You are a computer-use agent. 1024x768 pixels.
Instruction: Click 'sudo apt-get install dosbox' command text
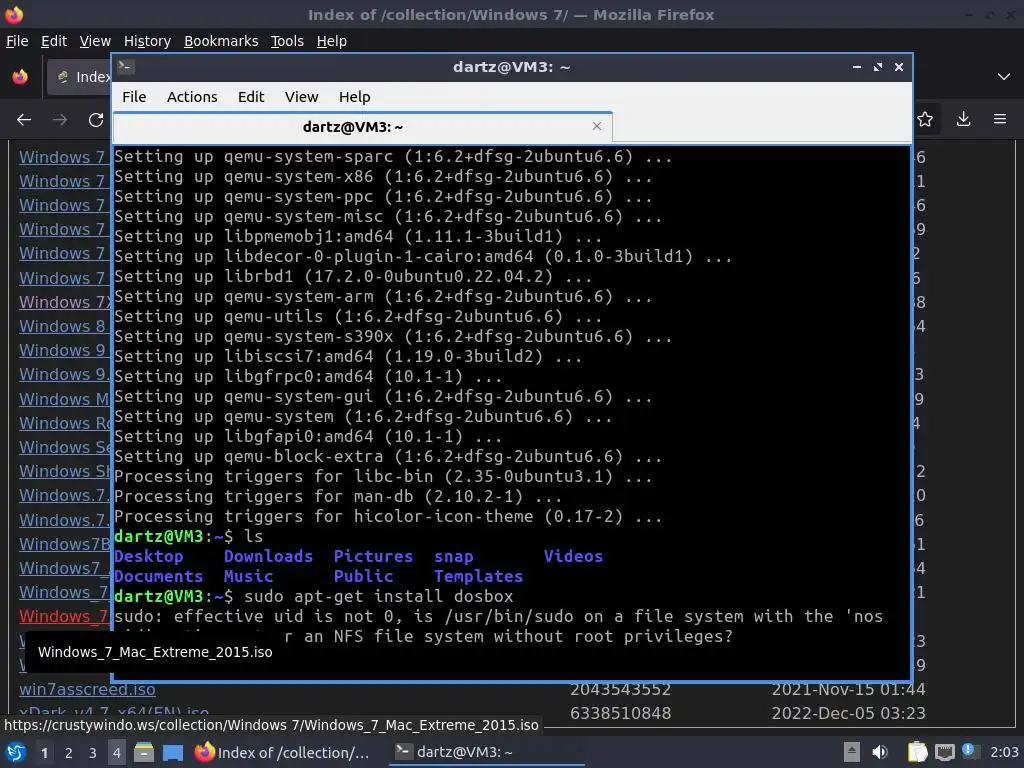coord(379,597)
